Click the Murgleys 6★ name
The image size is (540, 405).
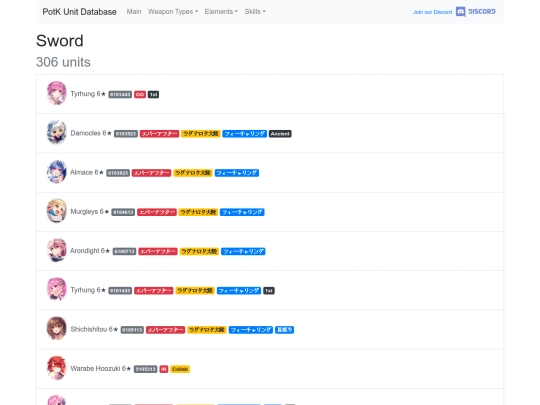pyautogui.click(x=90, y=212)
